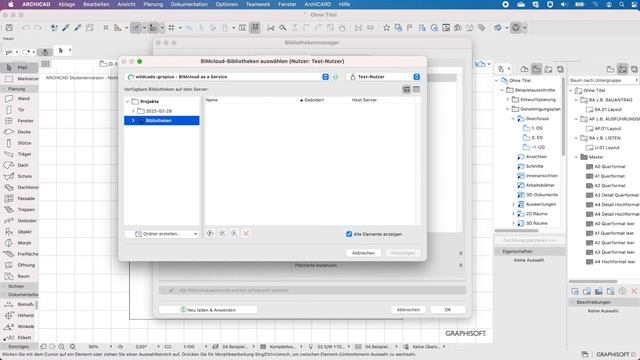
Task: Select the Treppe stair tool
Action: (x=19, y=209)
